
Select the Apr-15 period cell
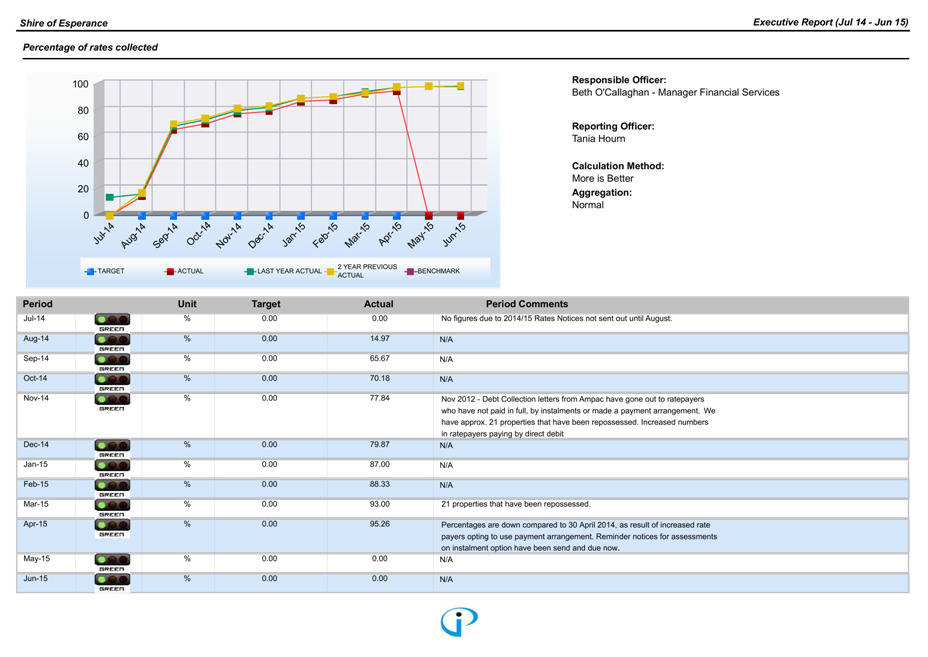[x=36, y=524]
